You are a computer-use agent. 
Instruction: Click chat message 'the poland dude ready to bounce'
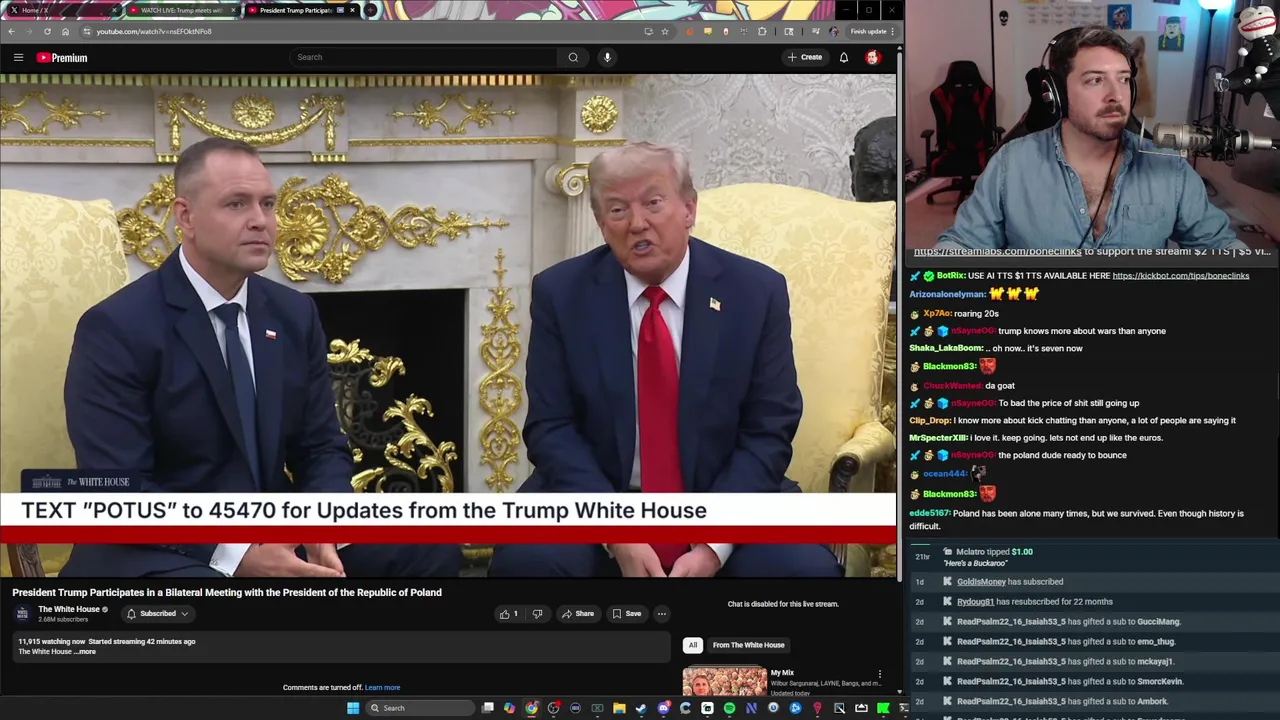[1063, 455]
